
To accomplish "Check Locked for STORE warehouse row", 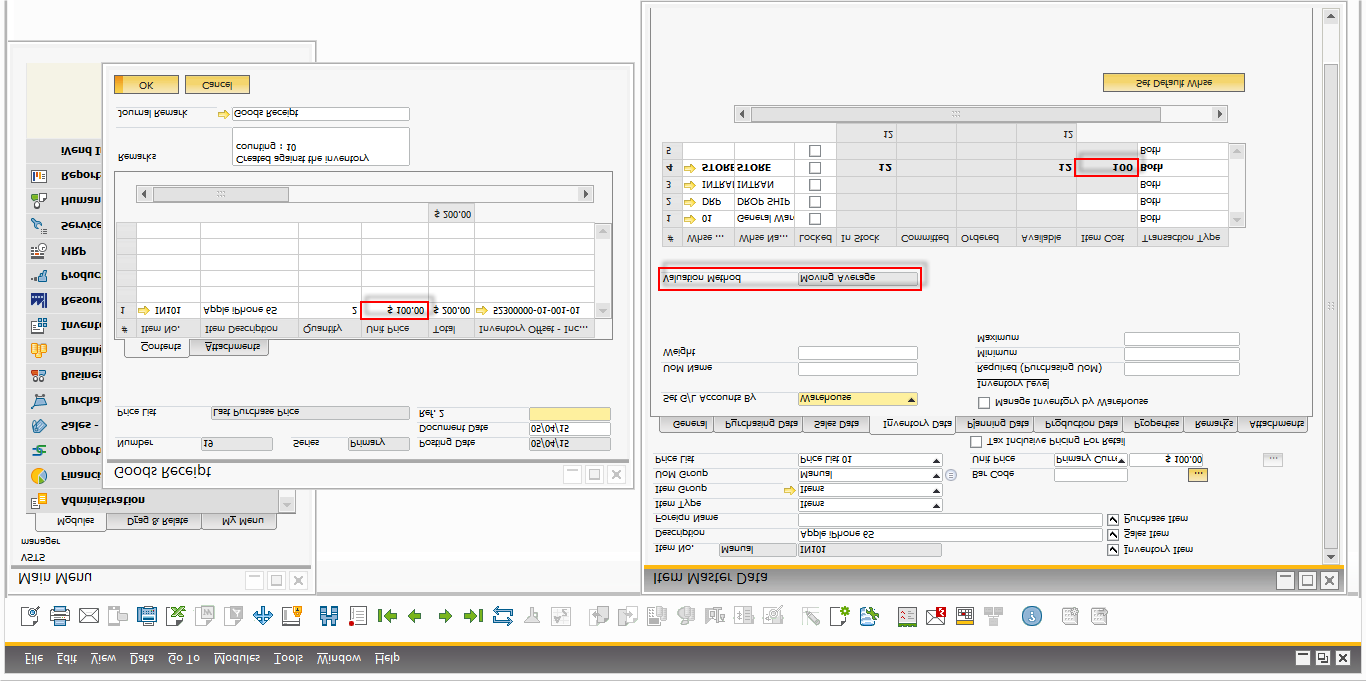I will (x=815, y=167).
